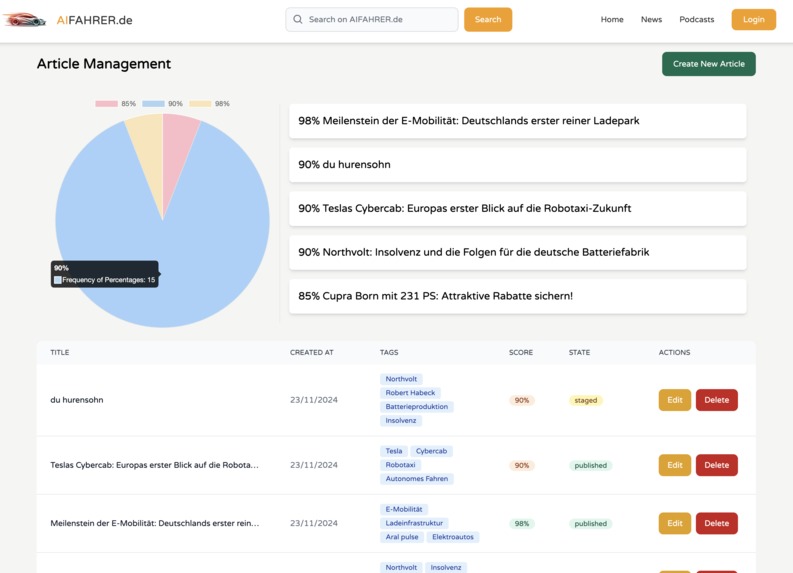Click the Login button
This screenshot has height=573, width=793.
pos(754,19)
